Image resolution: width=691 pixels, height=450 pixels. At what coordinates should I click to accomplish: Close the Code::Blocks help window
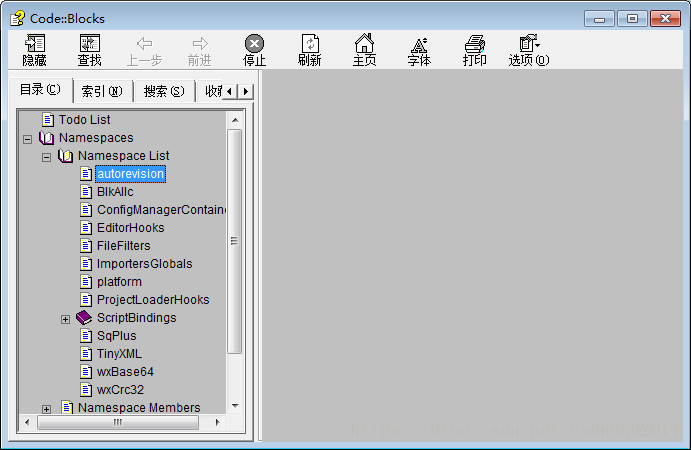665,19
